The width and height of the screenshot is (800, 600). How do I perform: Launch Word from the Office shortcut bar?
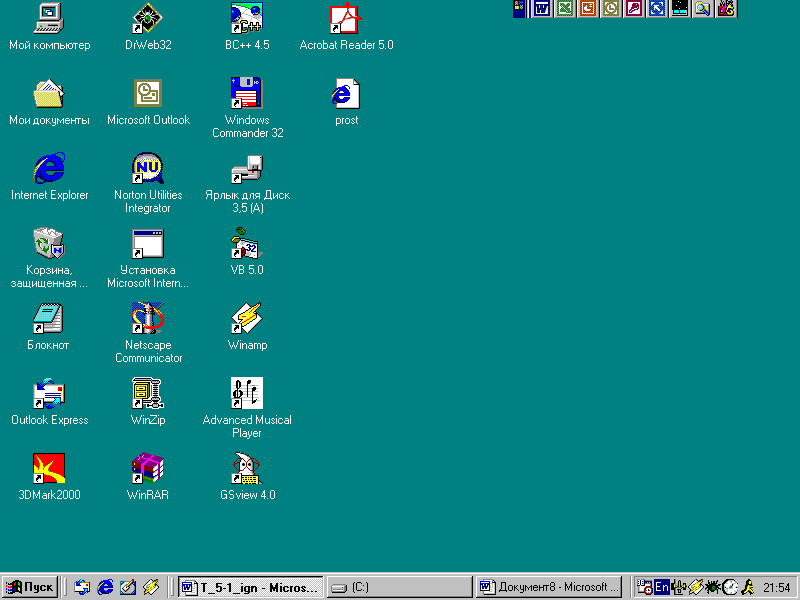(x=542, y=9)
